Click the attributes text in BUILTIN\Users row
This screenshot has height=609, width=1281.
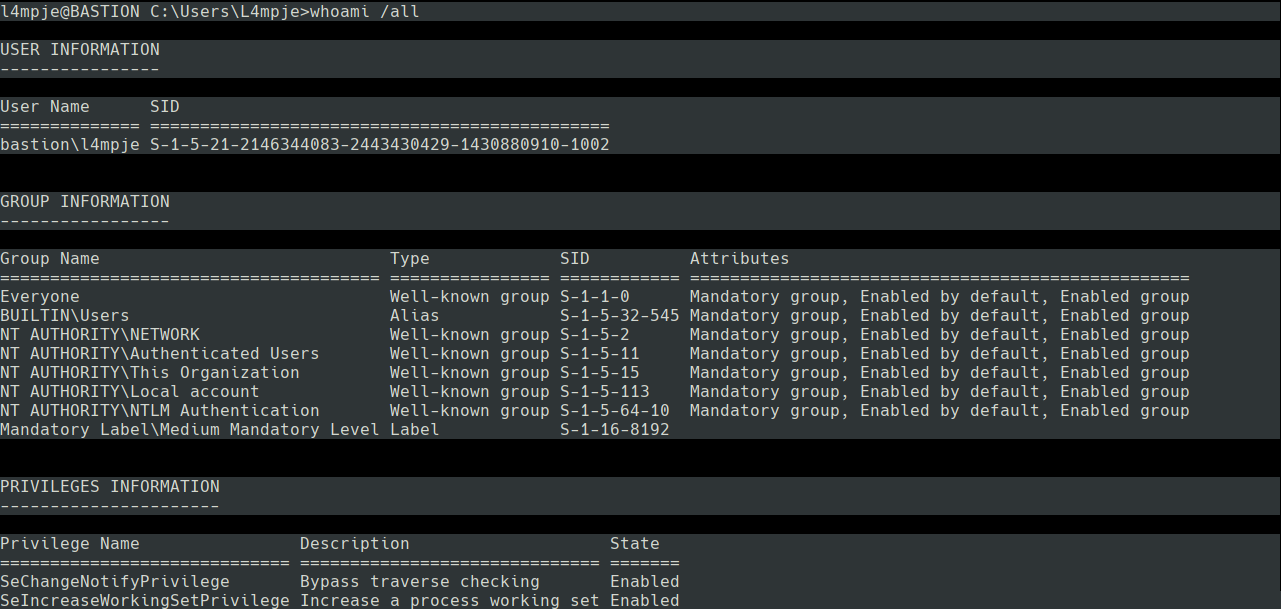coord(940,316)
